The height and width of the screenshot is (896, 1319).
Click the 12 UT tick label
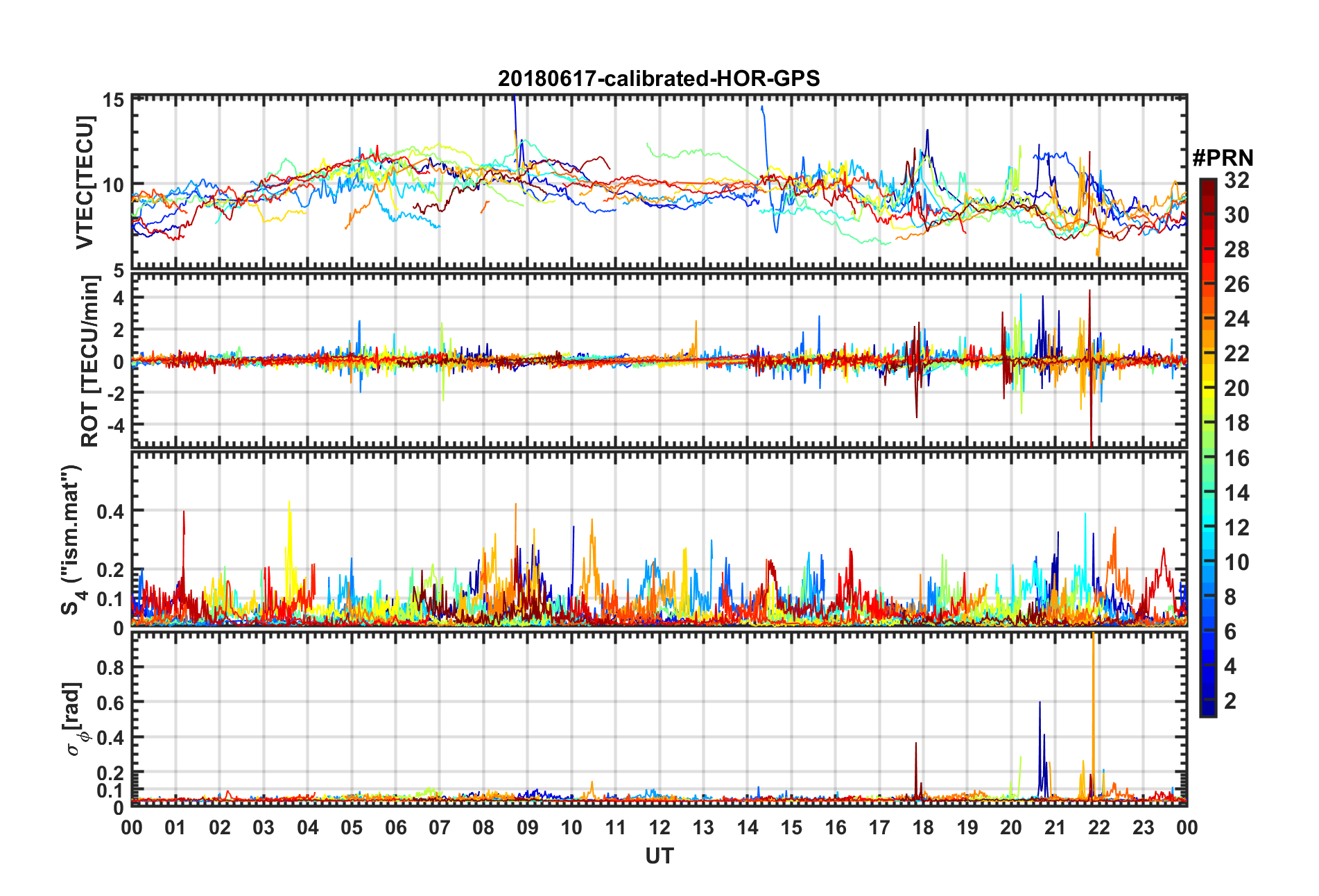[659, 827]
